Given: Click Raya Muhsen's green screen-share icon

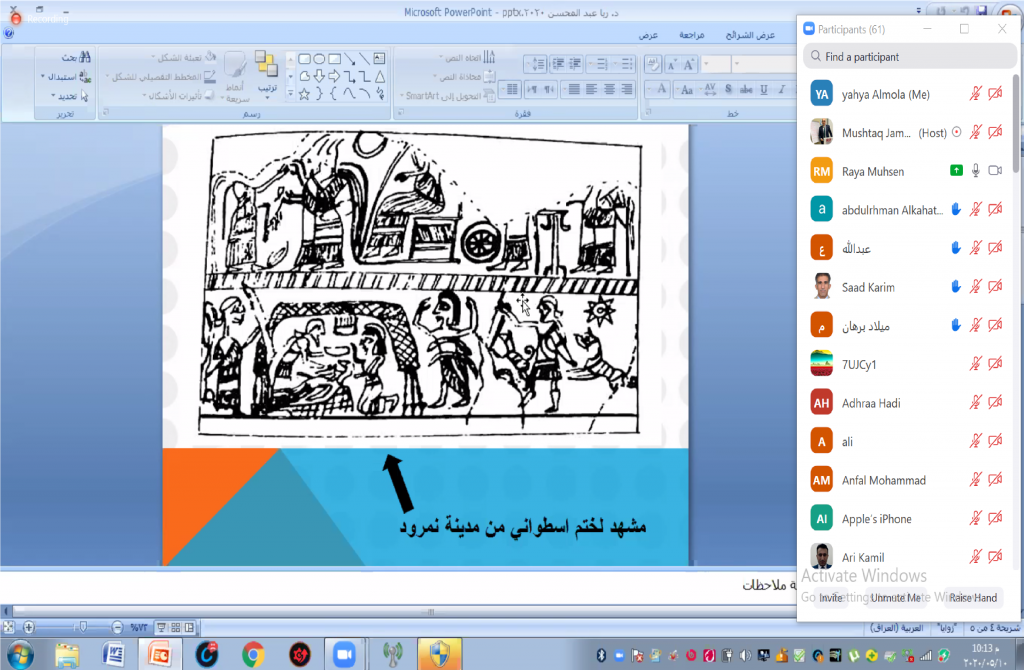Looking at the screenshot, I should 956,171.
